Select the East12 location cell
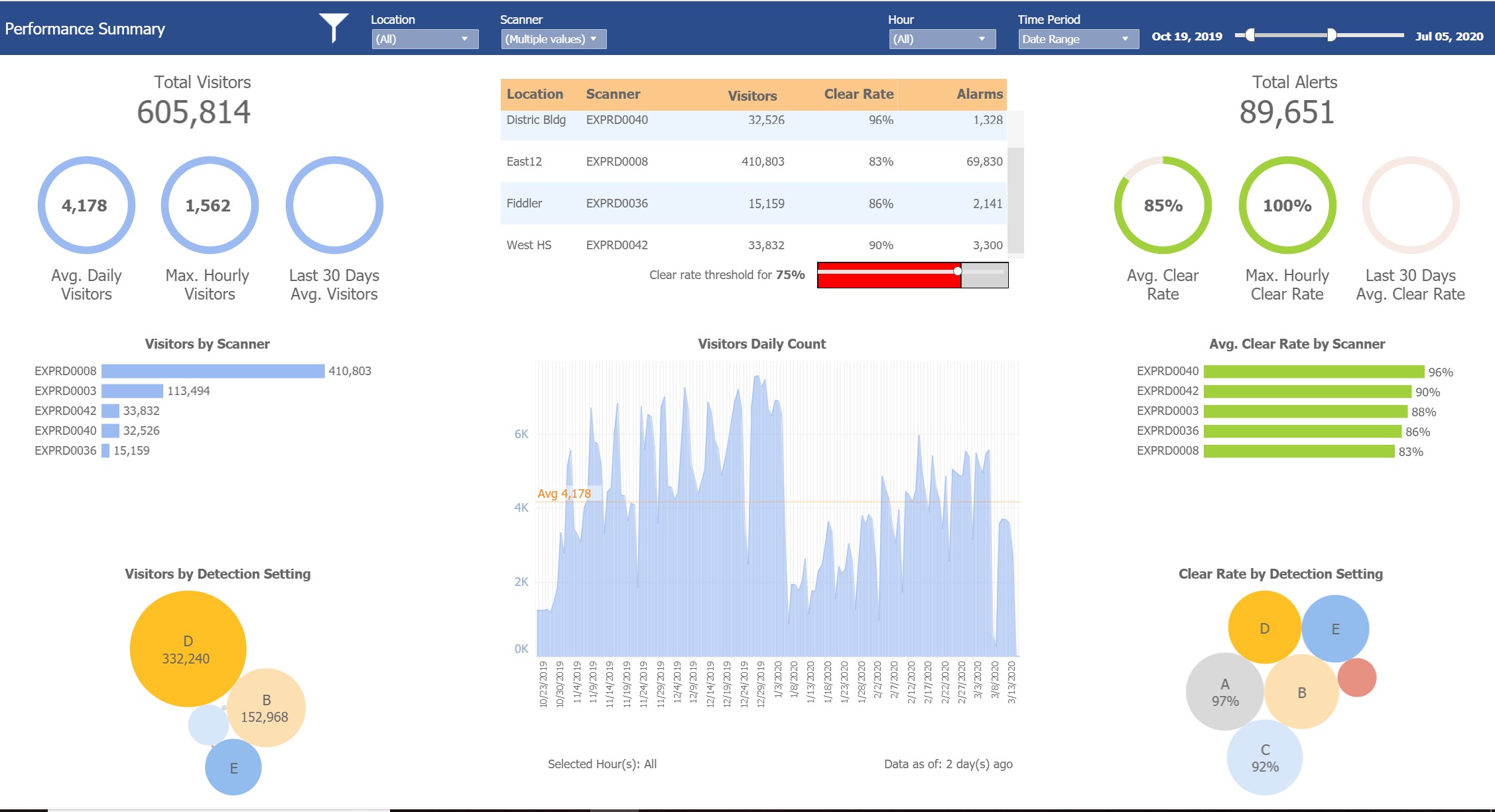The width and height of the screenshot is (1495, 812). [524, 162]
